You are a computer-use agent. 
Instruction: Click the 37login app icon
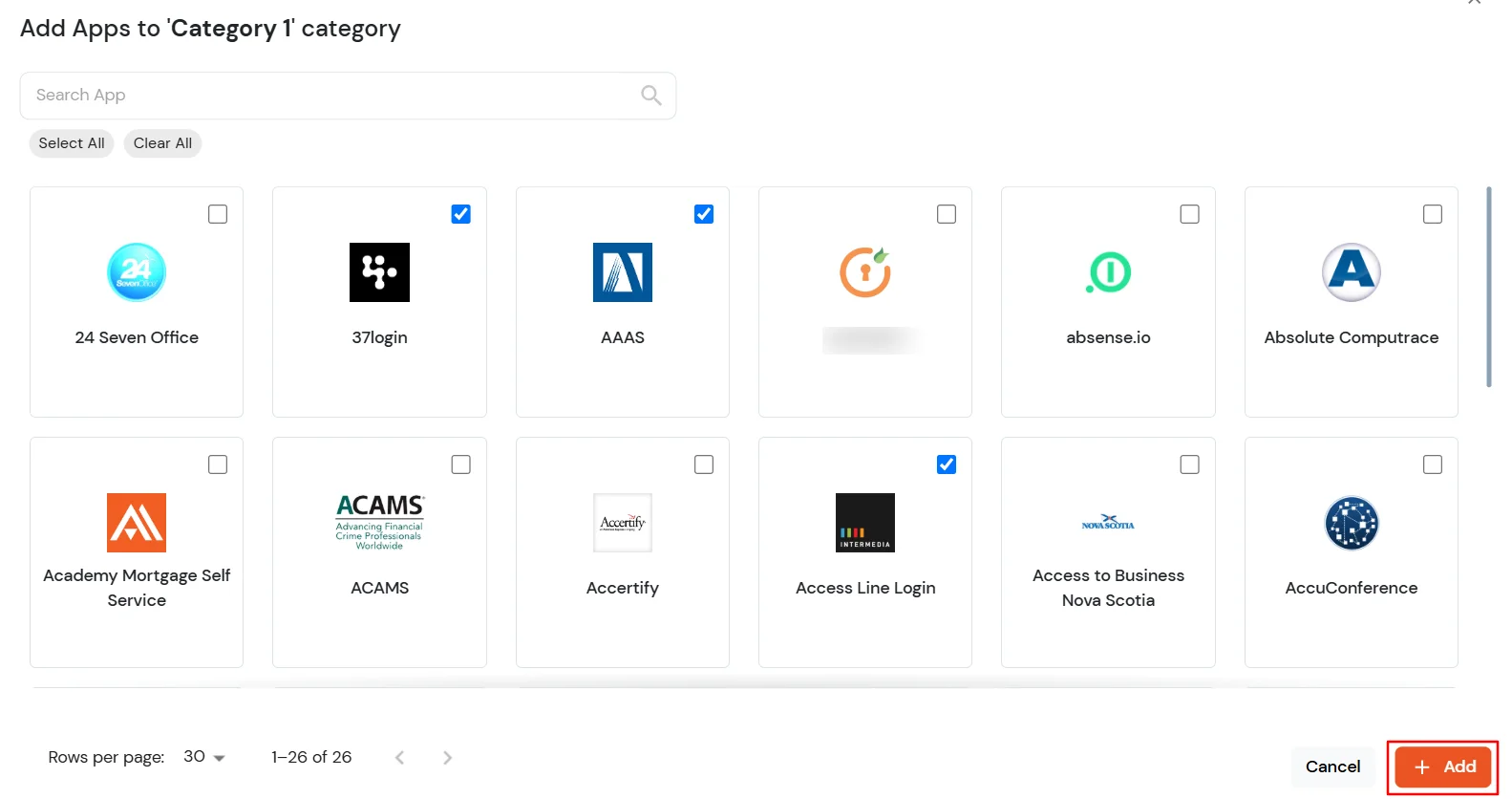[379, 272]
